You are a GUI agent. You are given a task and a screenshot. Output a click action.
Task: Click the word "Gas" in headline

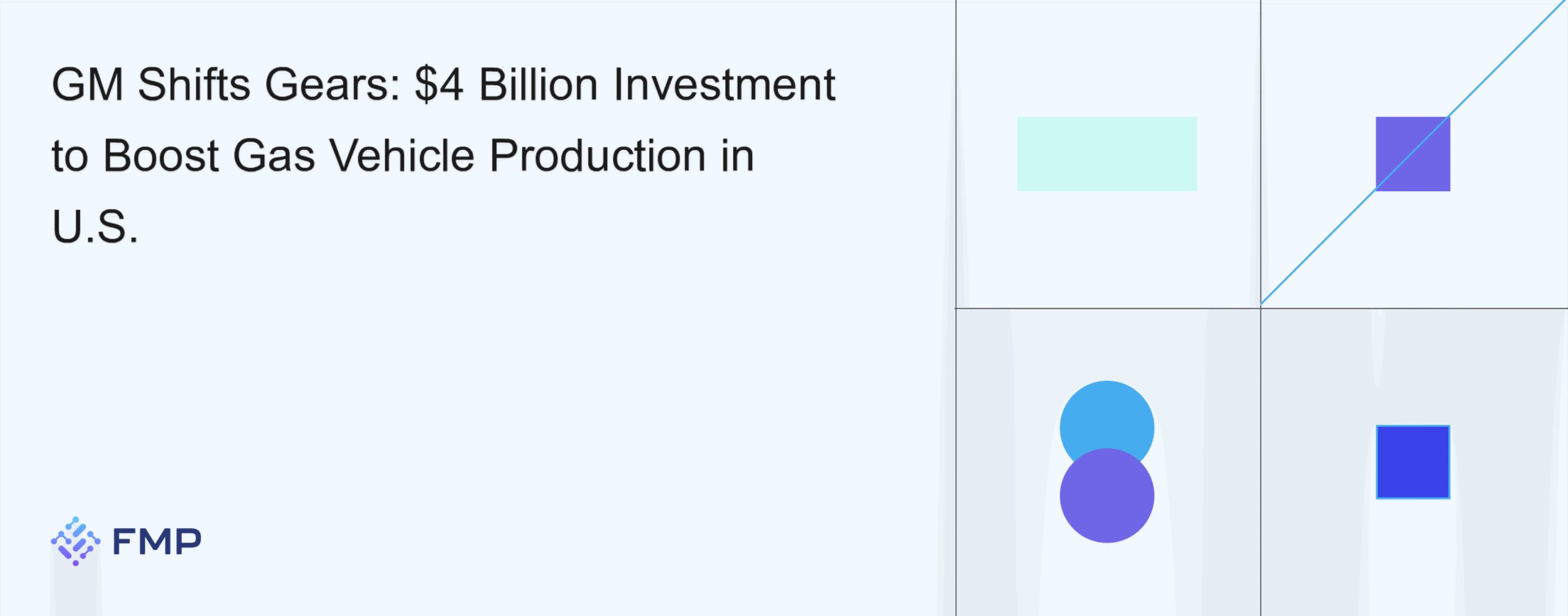click(x=274, y=156)
